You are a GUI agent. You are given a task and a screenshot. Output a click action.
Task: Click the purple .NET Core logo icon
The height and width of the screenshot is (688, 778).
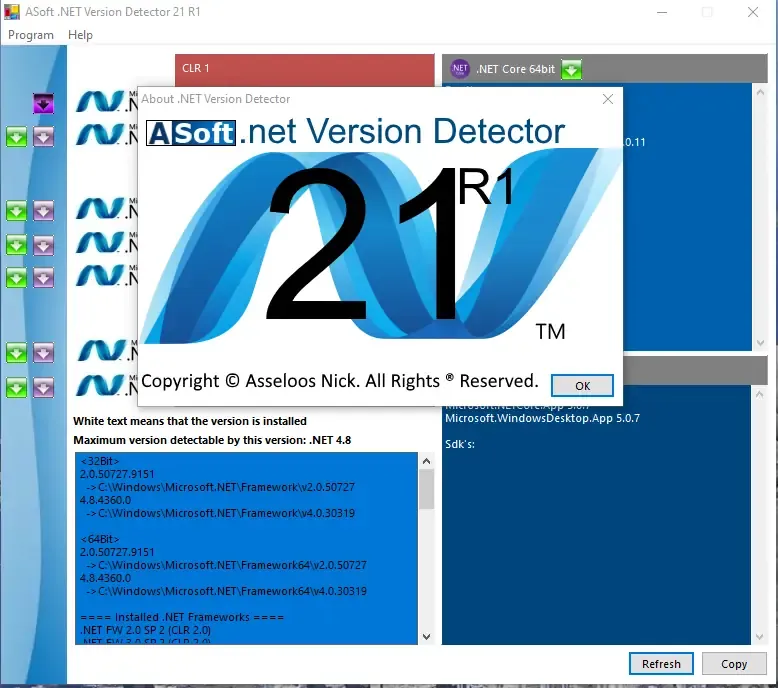pyautogui.click(x=460, y=69)
